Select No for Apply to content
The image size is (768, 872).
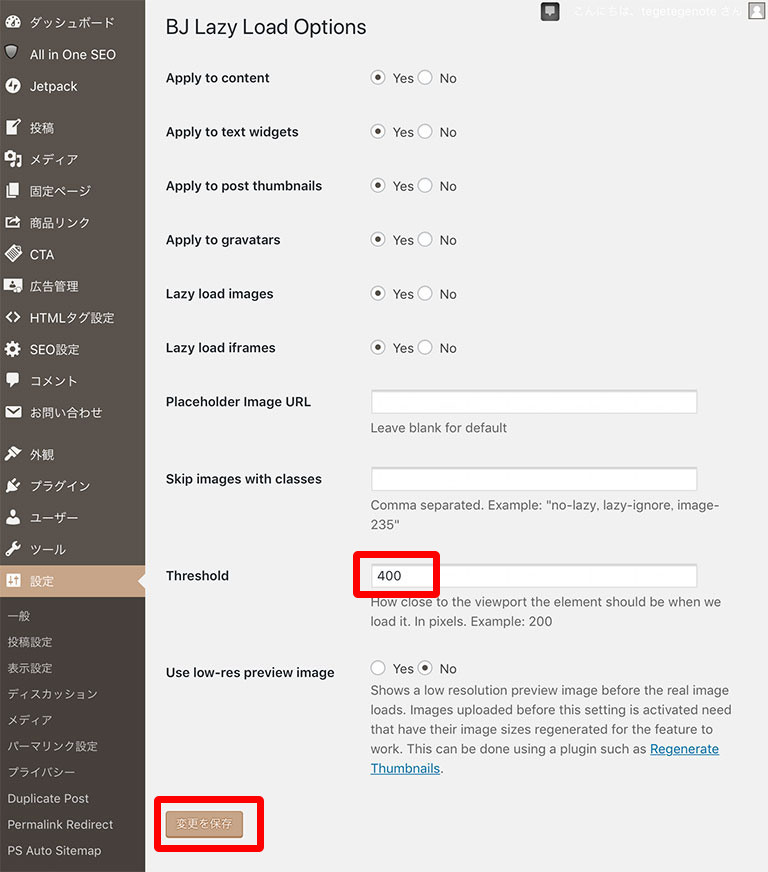(x=425, y=77)
